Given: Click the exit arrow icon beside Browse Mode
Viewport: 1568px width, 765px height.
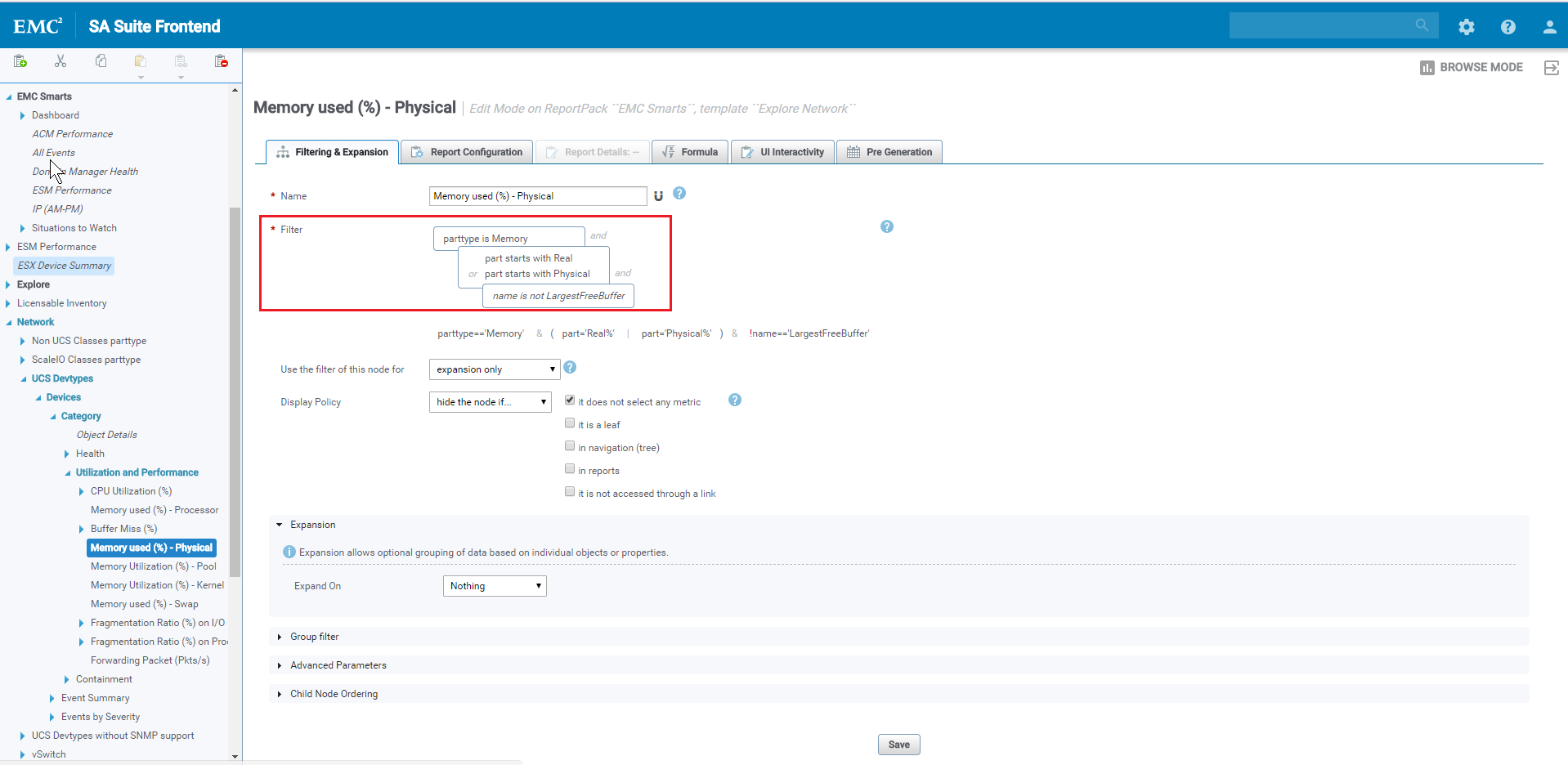Looking at the screenshot, I should click(x=1551, y=68).
